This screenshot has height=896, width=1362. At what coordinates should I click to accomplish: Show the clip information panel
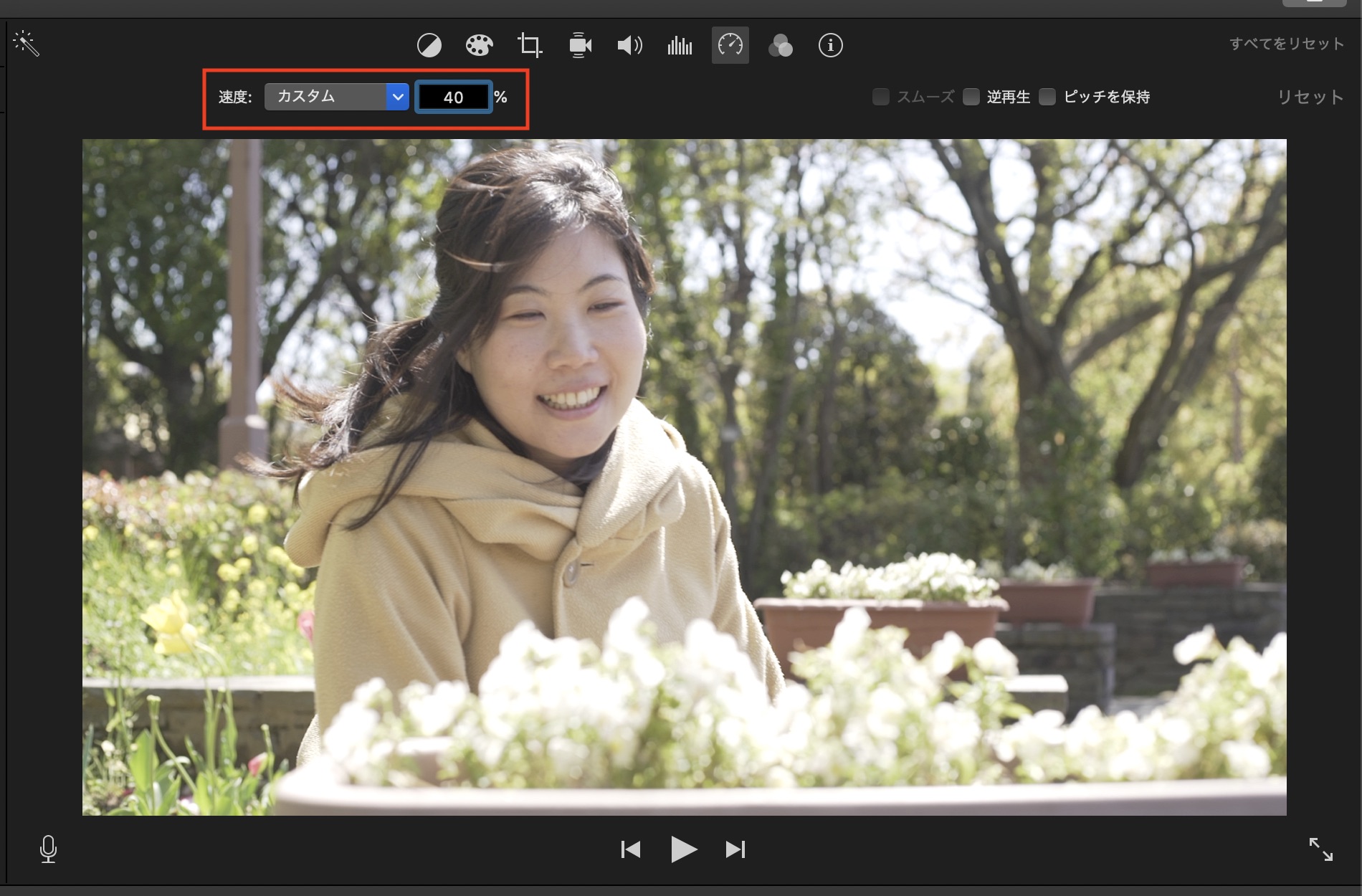[x=830, y=45]
